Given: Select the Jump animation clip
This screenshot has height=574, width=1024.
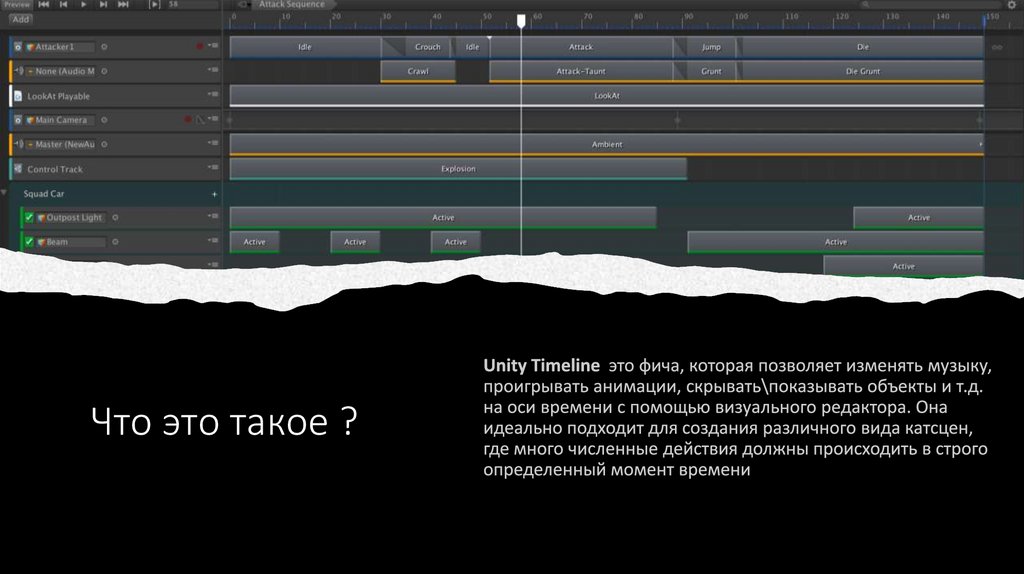Looking at the screenshot, I should pos(711,47).
